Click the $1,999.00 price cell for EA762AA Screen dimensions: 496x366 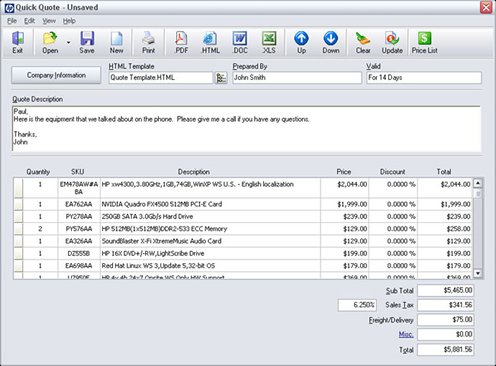pyautogui.click(x=344, y=204)
